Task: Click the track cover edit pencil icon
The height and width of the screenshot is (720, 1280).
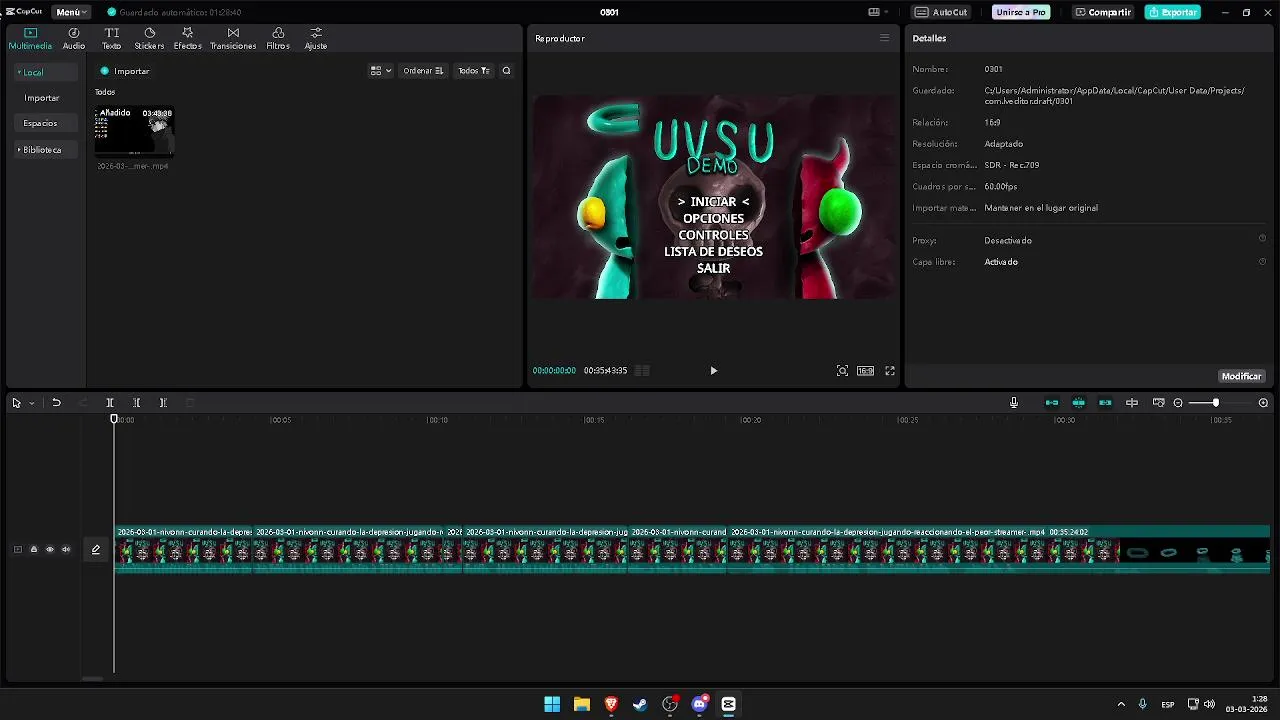Action: tap(96, 549)
